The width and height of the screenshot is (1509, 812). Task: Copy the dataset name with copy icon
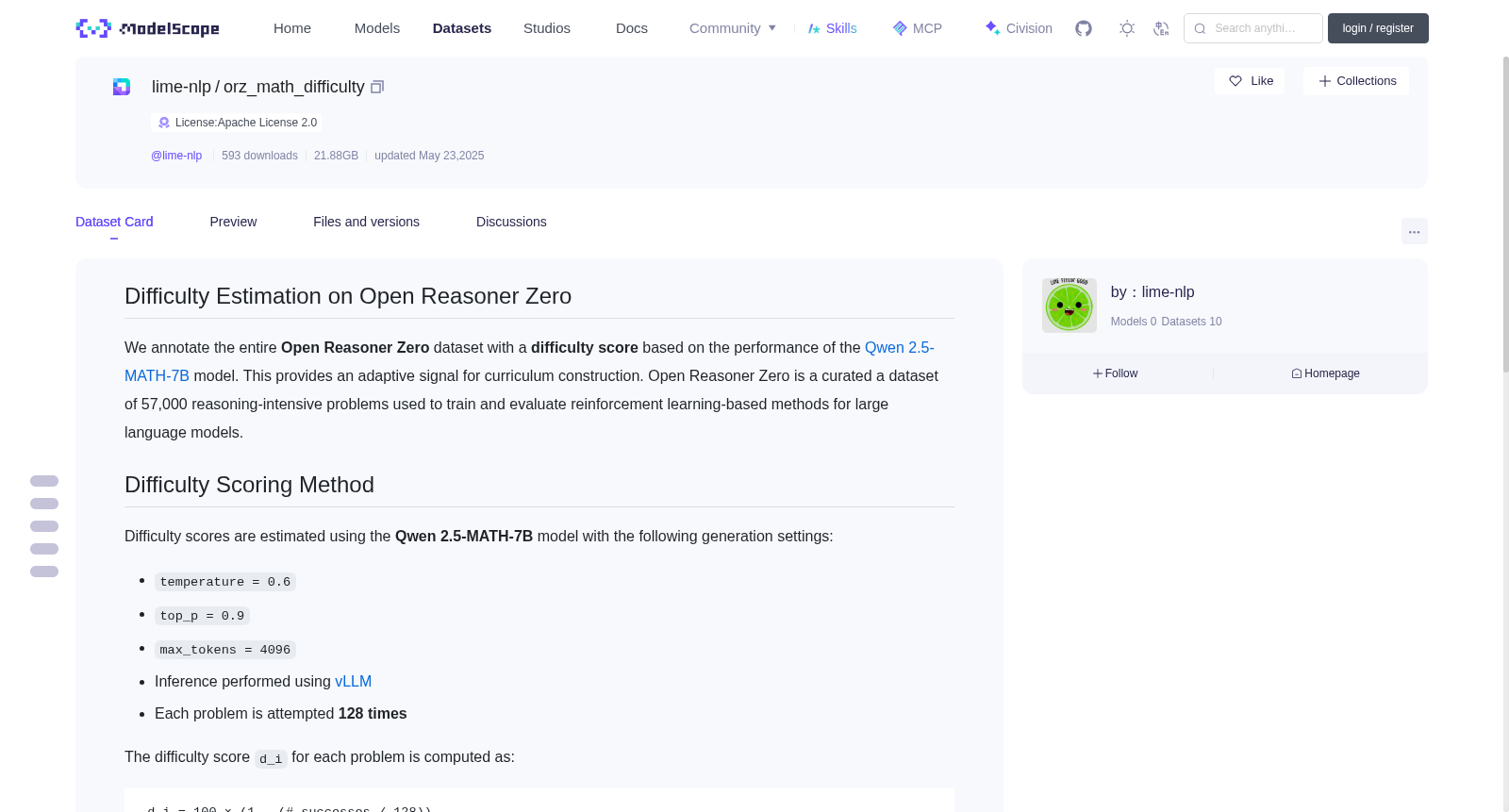(x=377, y=87)
